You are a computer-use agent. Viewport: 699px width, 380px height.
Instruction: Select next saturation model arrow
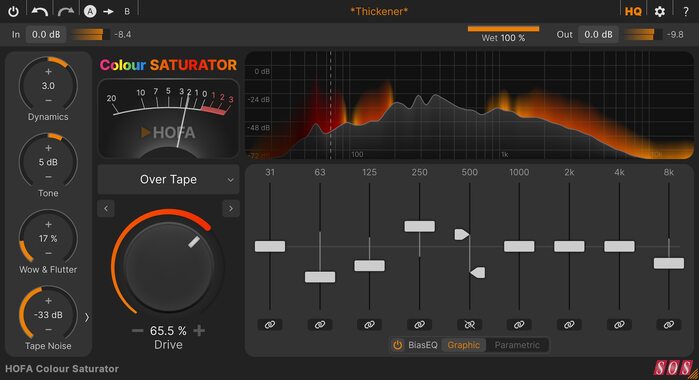pos(231,208)
